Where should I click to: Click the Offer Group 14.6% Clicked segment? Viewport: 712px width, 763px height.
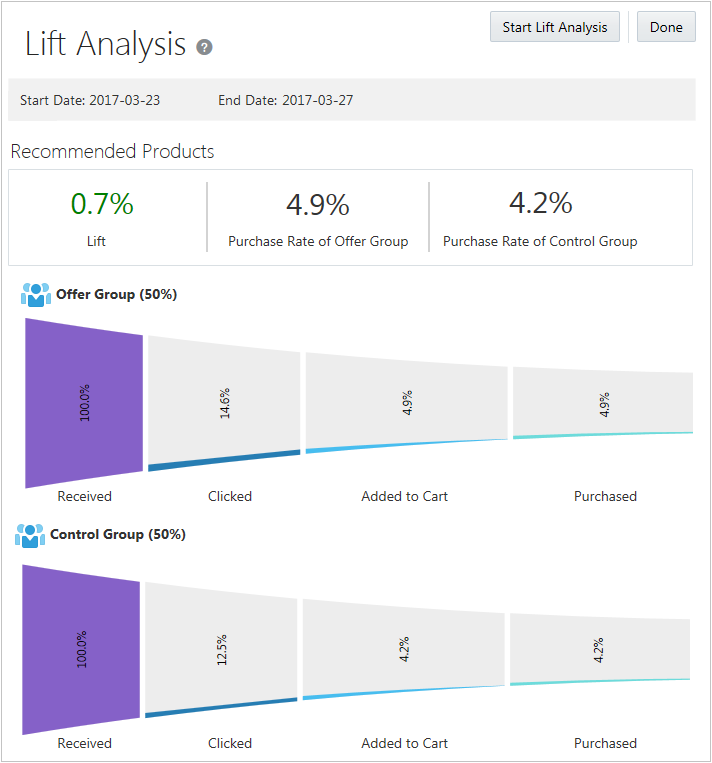pos(224,403)
